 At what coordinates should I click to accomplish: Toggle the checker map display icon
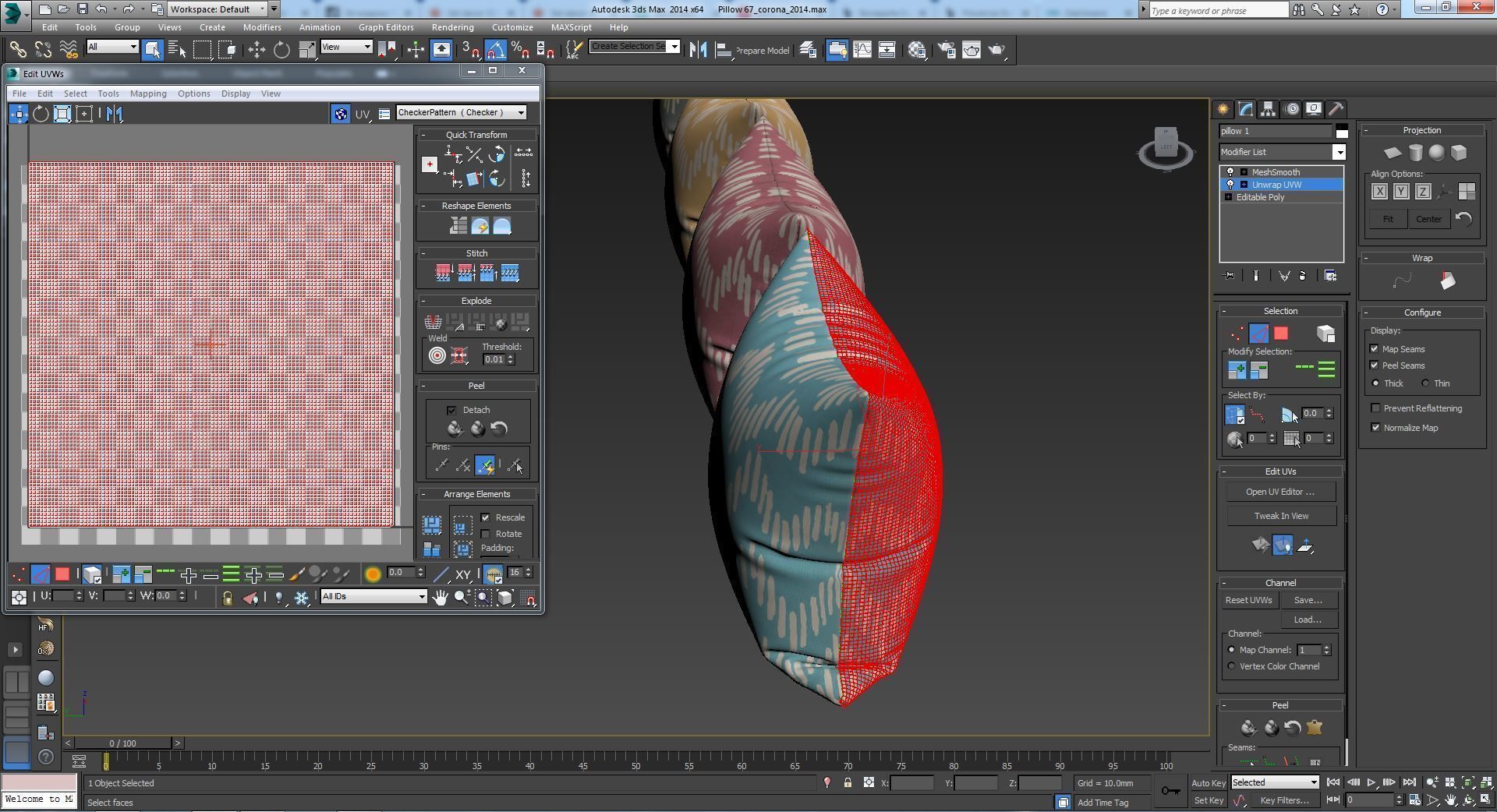(341, 114)
